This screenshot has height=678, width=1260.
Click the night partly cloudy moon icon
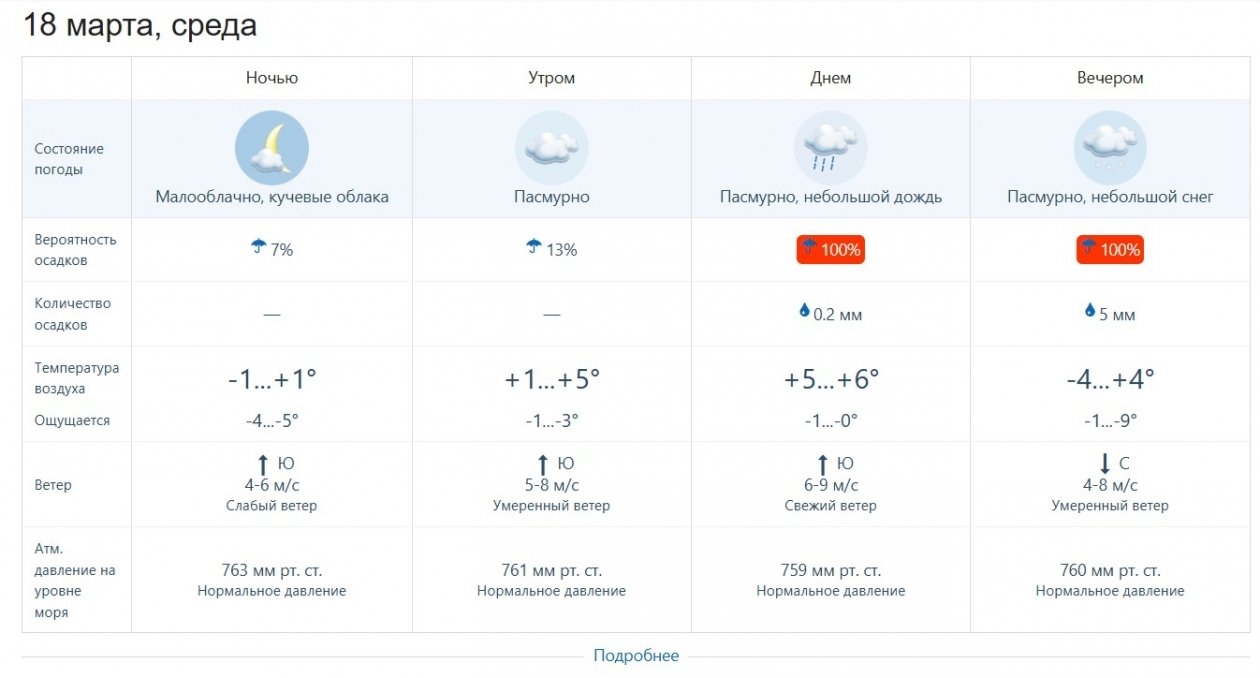[272, 148]
